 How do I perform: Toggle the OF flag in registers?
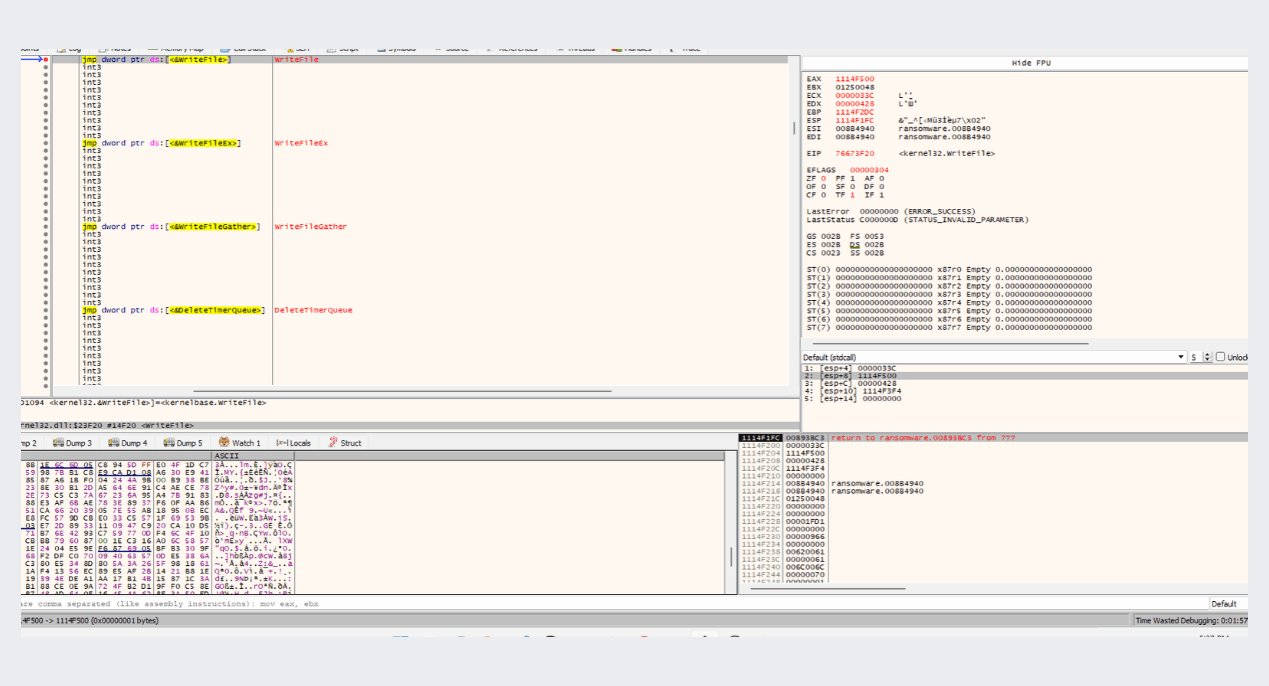point(815,186)
